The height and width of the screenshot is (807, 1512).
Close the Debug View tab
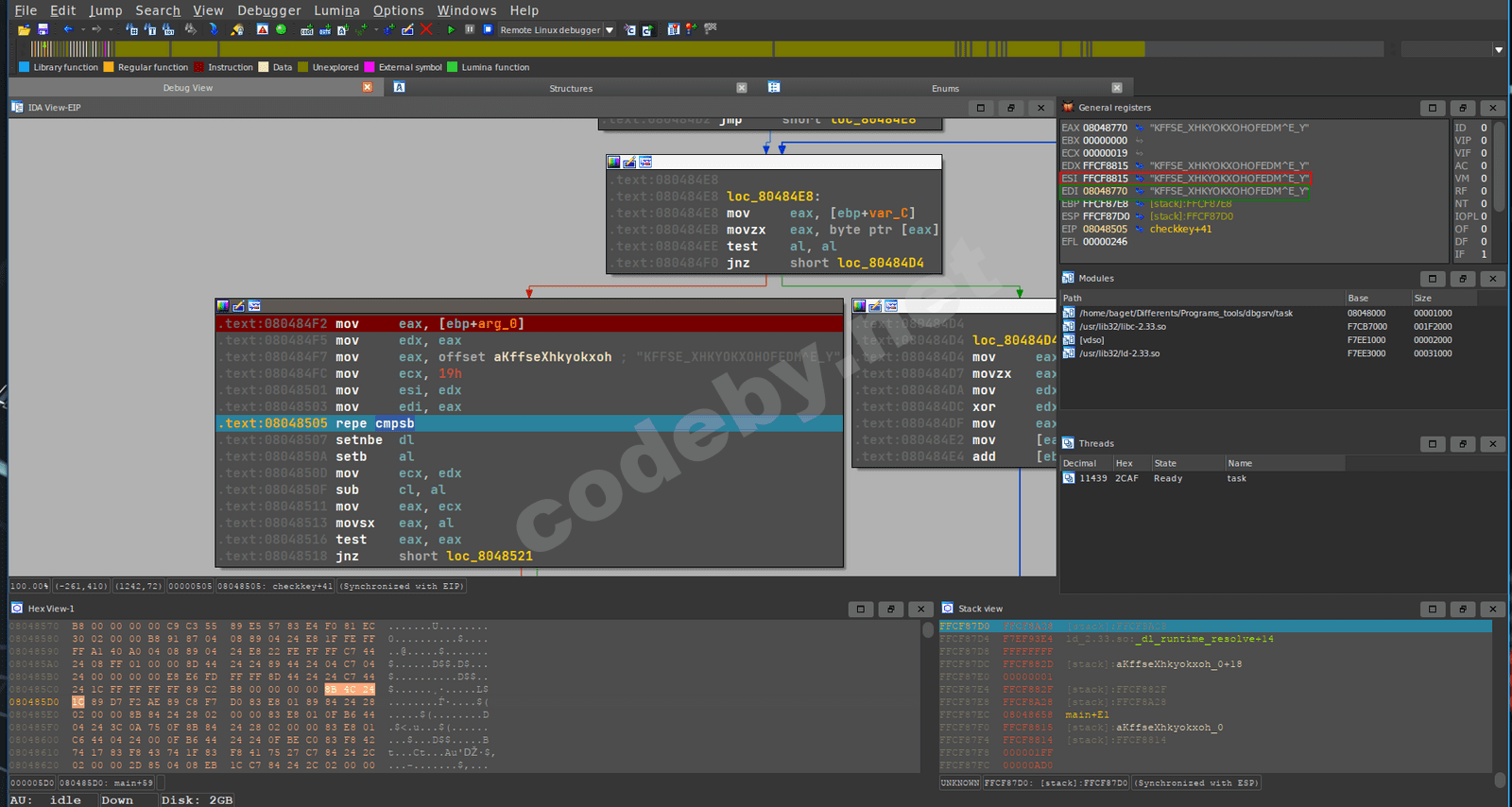point(368,87)
